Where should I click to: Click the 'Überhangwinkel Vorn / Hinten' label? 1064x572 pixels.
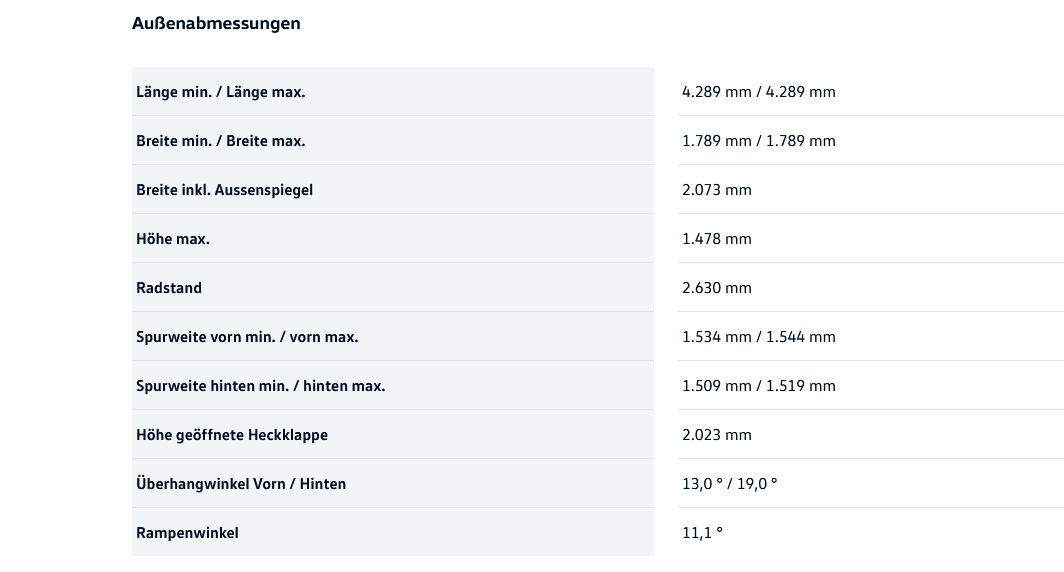tap(241, 484)
